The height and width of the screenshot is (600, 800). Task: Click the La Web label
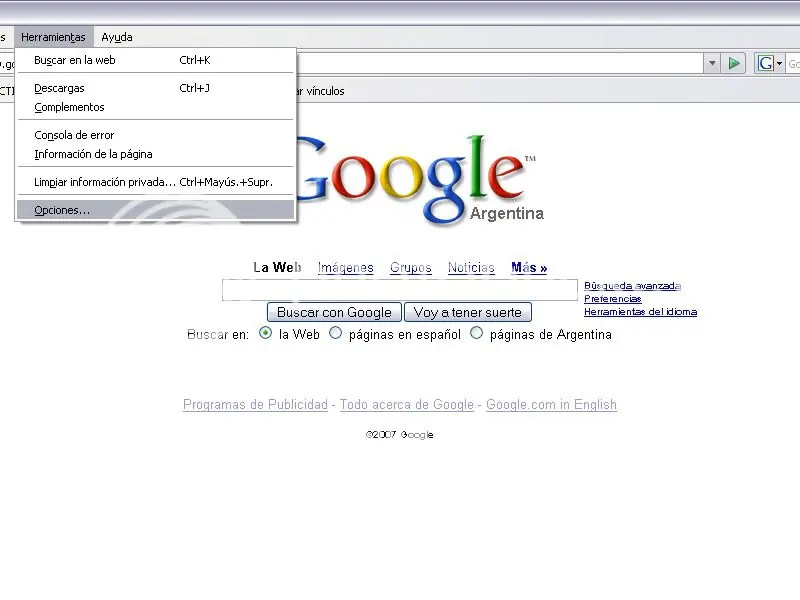(277, 267)
